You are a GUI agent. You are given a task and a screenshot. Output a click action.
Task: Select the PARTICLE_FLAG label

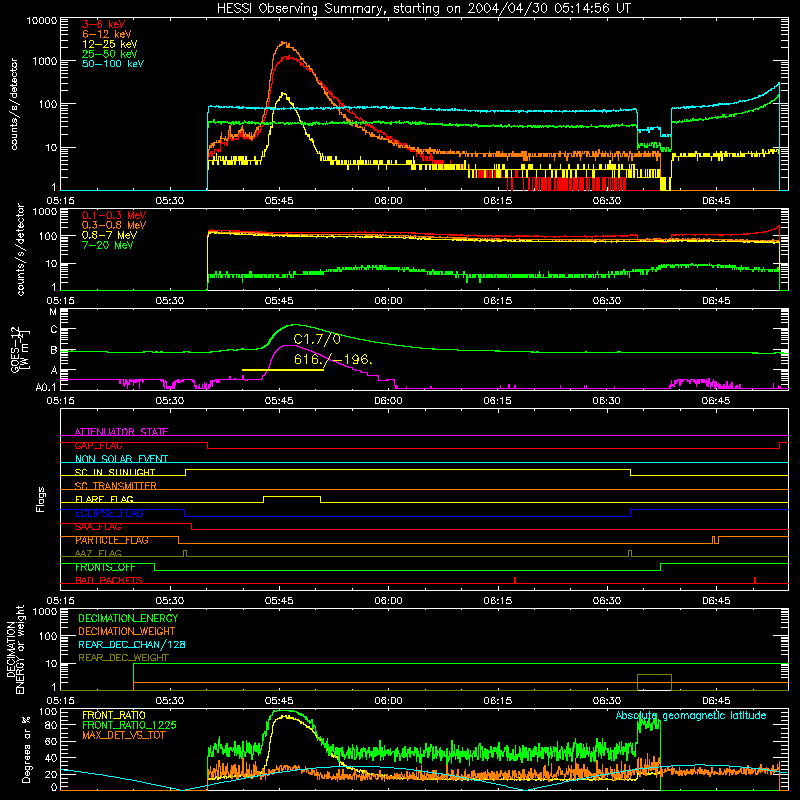coord(112,540)
